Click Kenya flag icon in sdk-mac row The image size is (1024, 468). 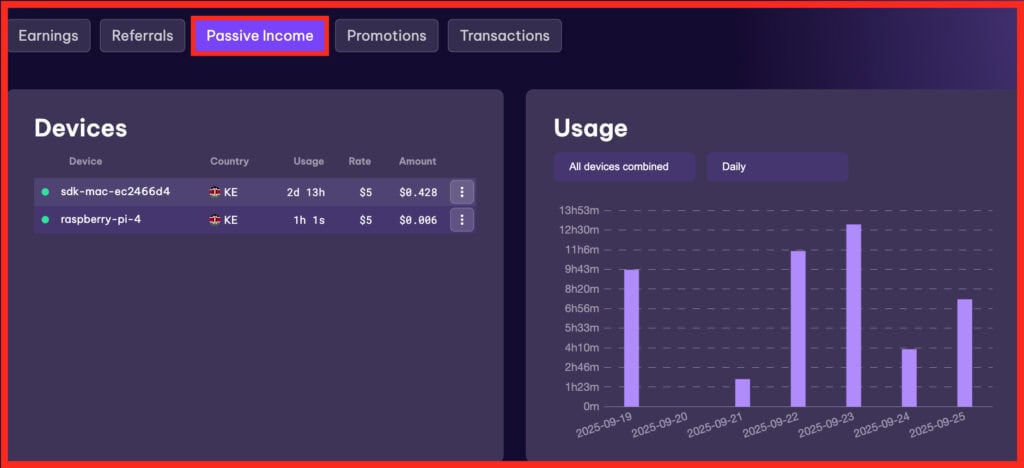(215, 192)
